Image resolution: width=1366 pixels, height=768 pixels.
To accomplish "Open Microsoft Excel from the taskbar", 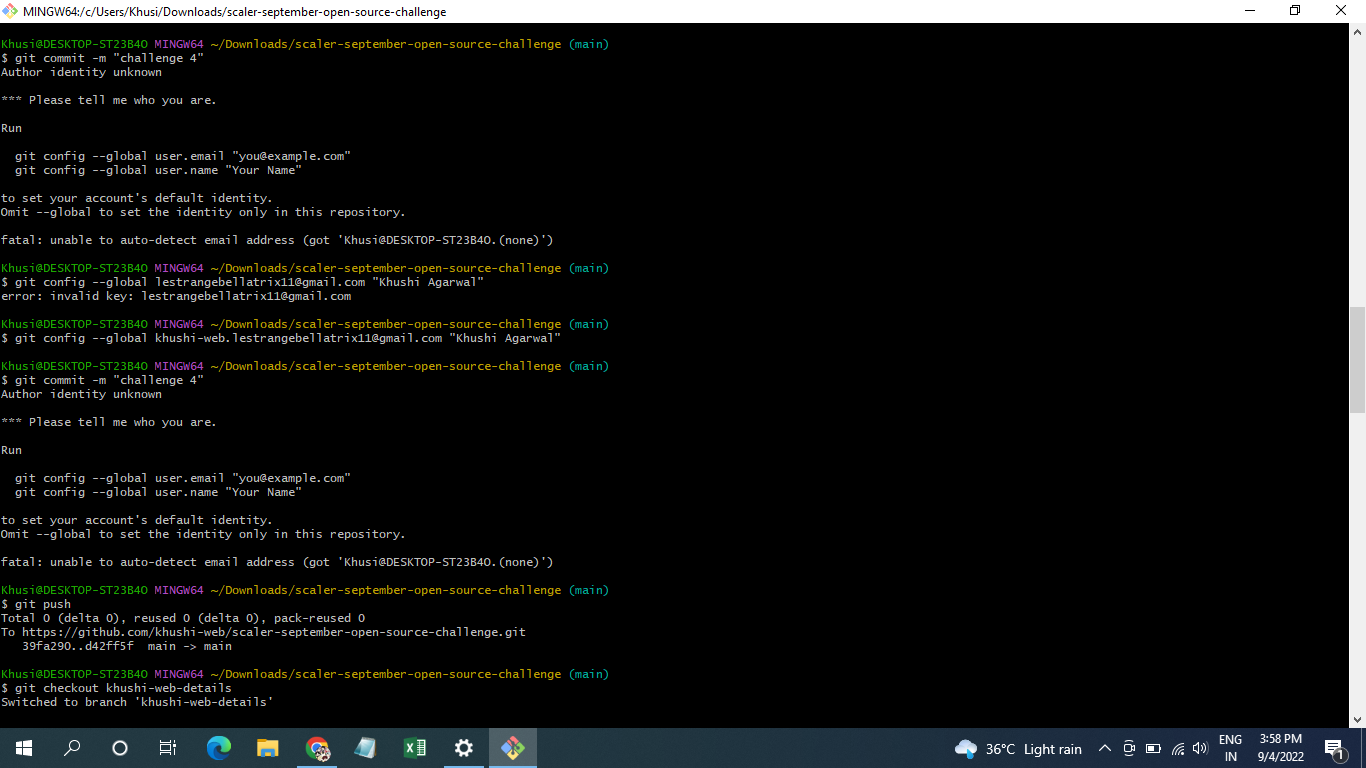I will click(x=414, y=747).
